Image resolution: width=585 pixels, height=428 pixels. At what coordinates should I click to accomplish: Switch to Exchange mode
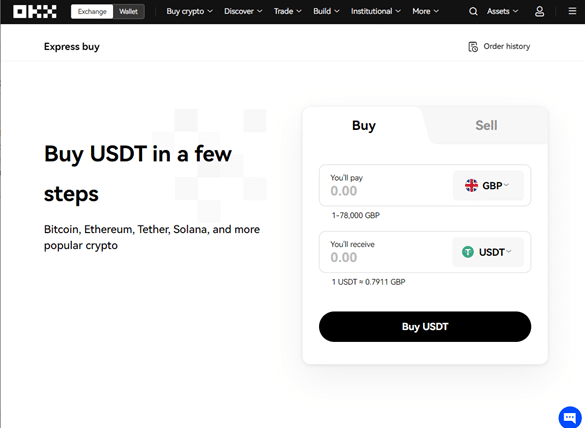point(92,12)
